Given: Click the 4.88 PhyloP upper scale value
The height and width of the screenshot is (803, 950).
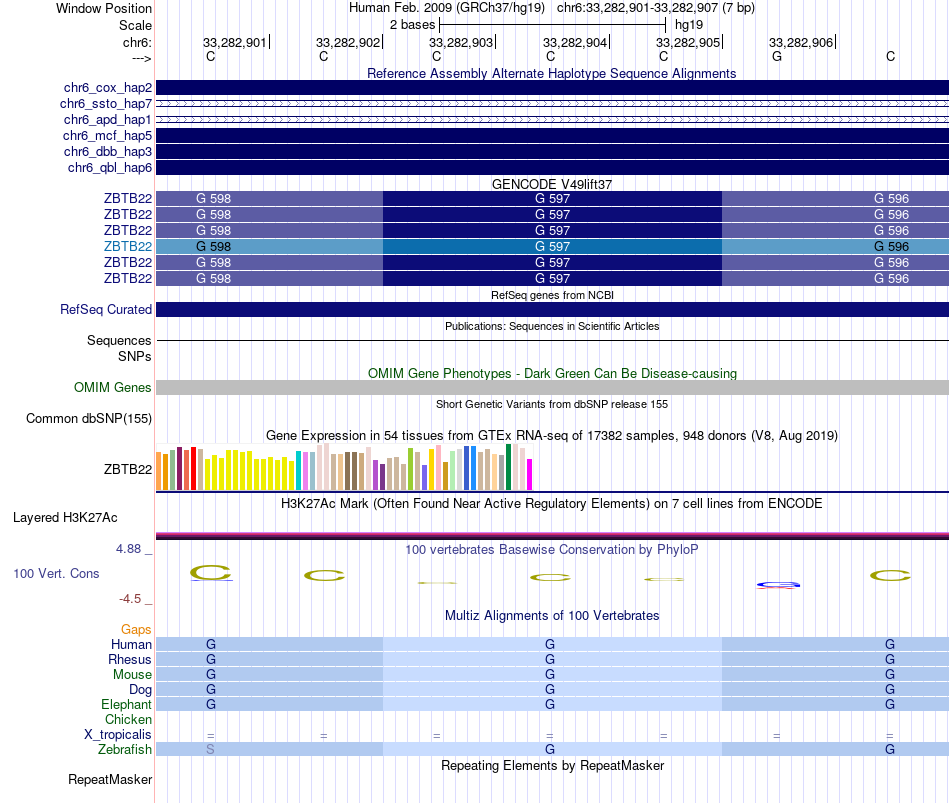Looking at the screenshot, I should point(128,549).
